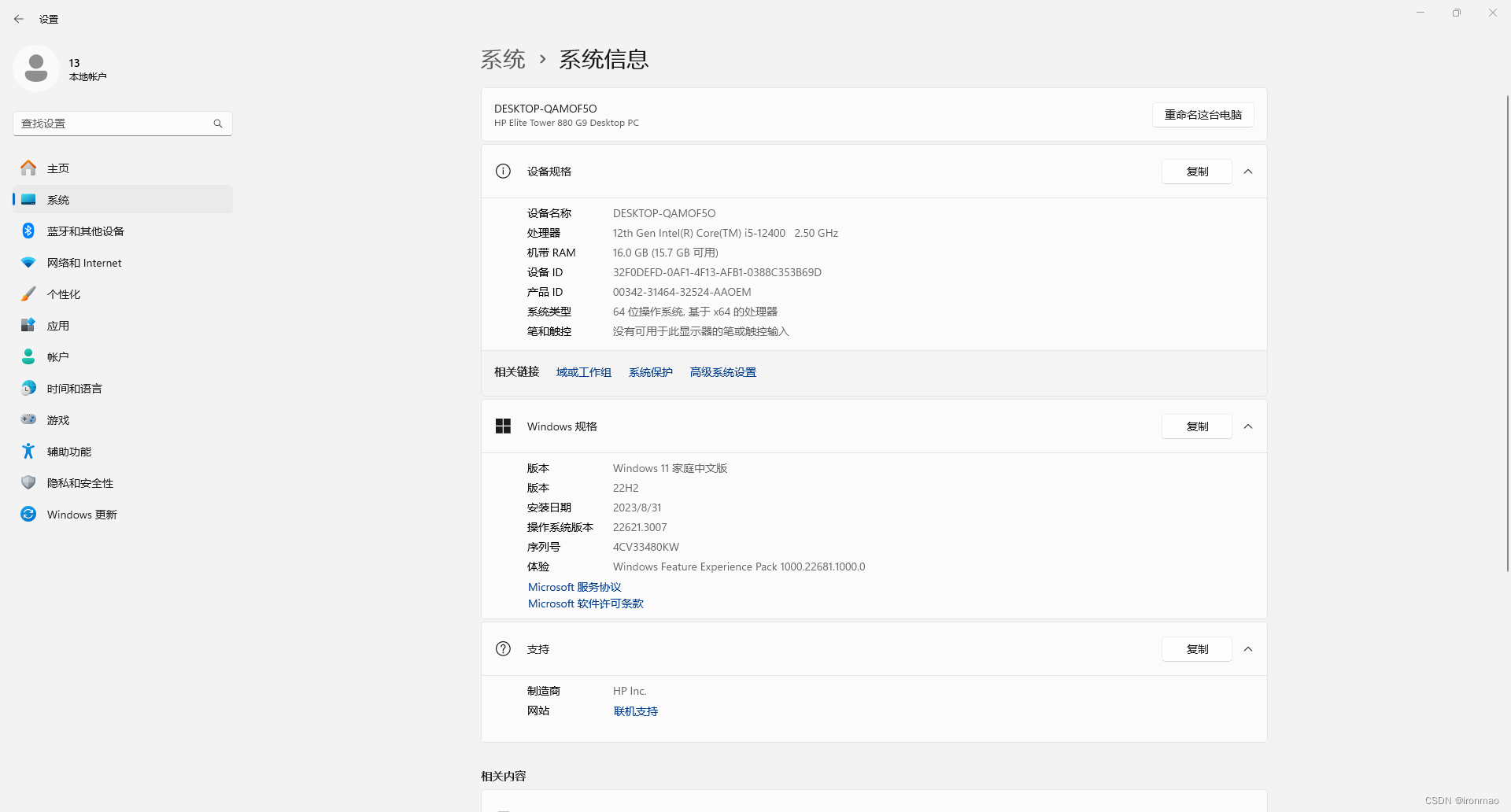1511x812 pixels.
Task: Open 时间和语言 settings
Action: [x=123, y=388]
